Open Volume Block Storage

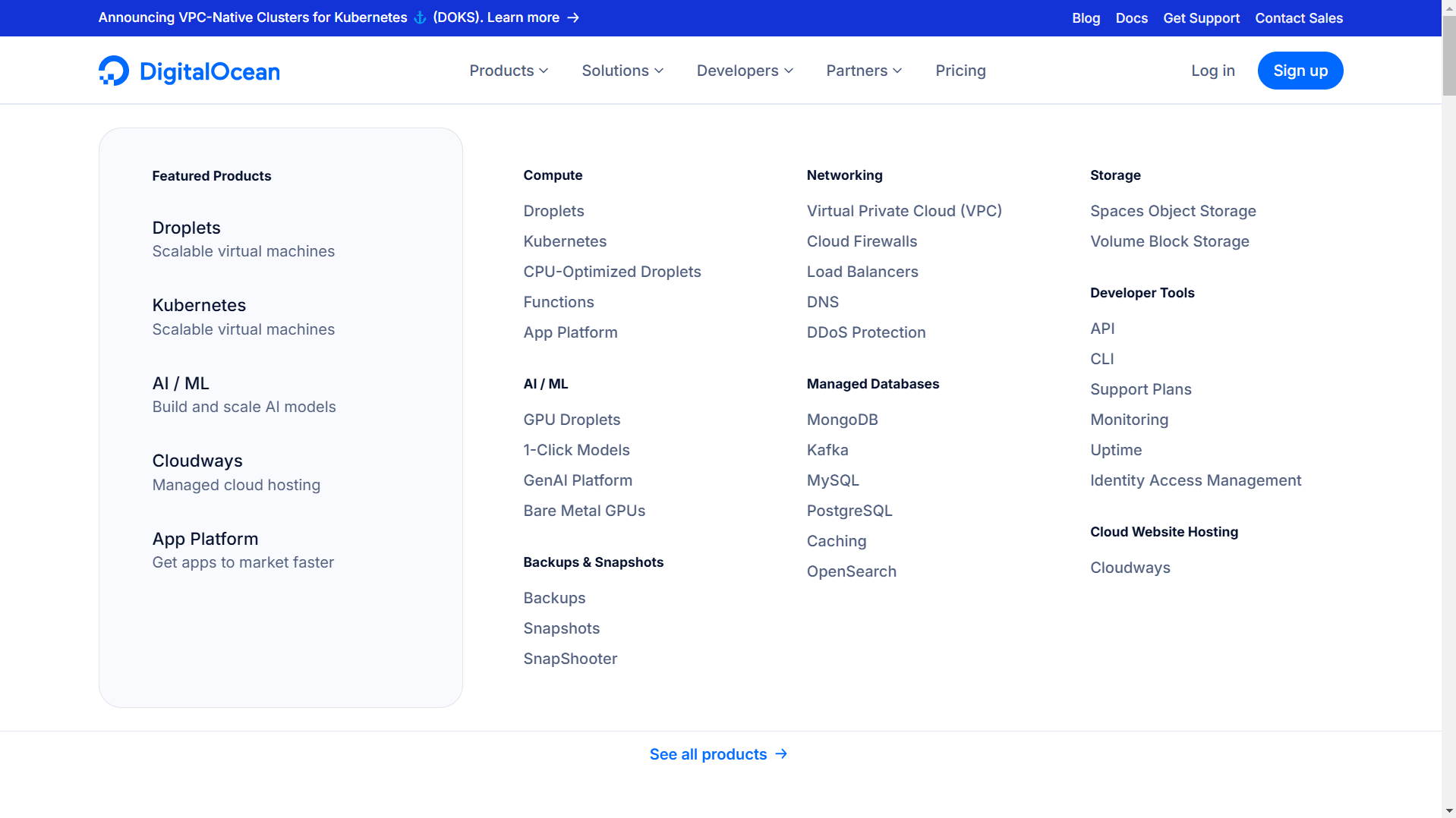click(1170, 241)
